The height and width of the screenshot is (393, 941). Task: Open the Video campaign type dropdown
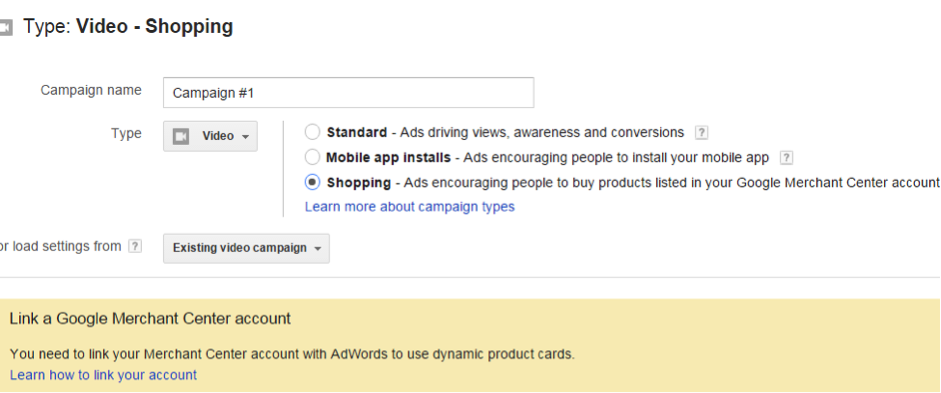(210, 136)
